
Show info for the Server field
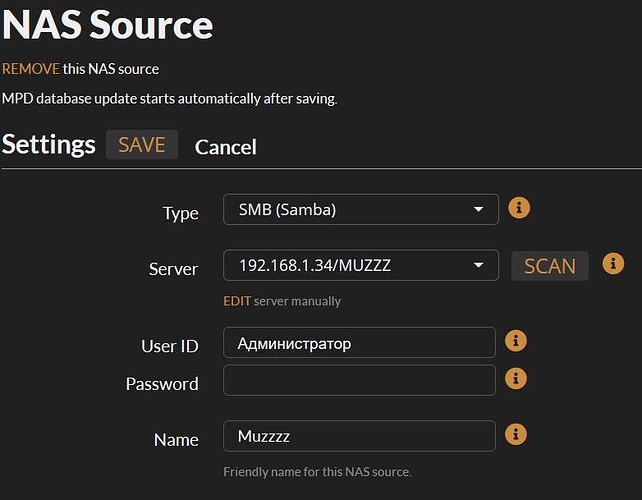tap(613, 263)
